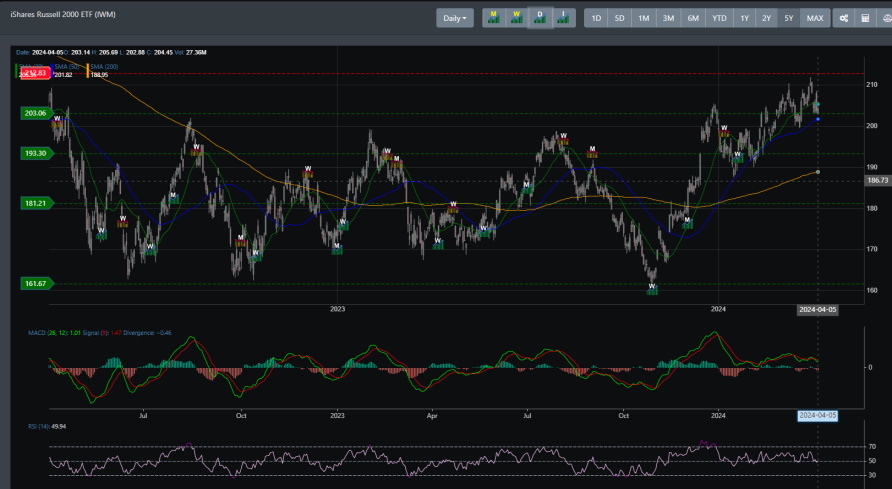This screenshot has height=489, width=892.
Task: Click the W signal marker at the 160 low
Action: [x=652, y=289]
